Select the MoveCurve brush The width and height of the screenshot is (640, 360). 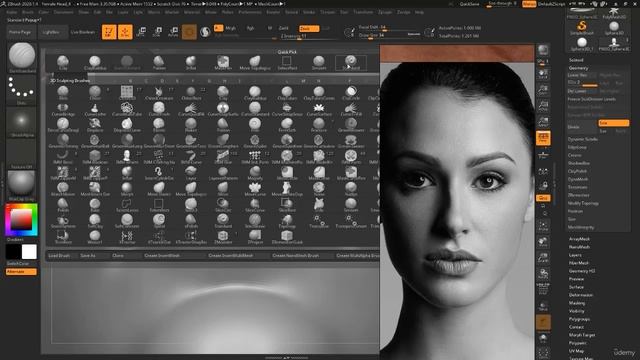point(255,189)
